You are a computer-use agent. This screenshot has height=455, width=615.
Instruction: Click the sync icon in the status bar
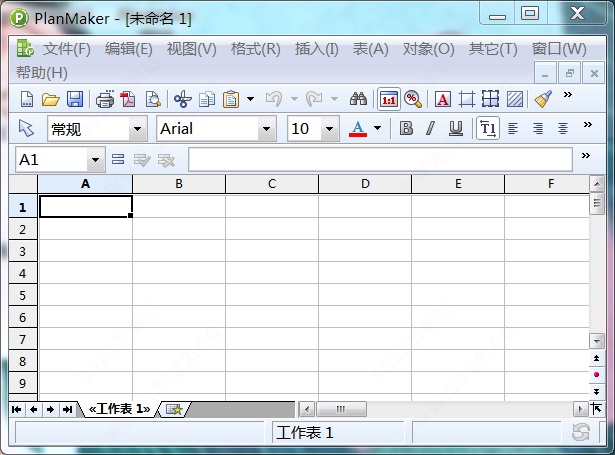click(x=581, y=433)
